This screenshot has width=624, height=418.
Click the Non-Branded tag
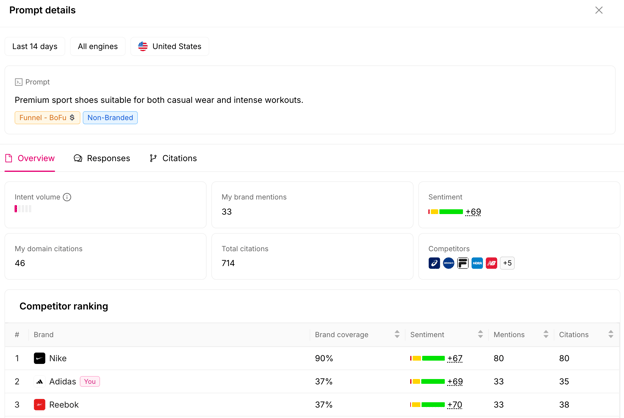(x=110, y=118)
